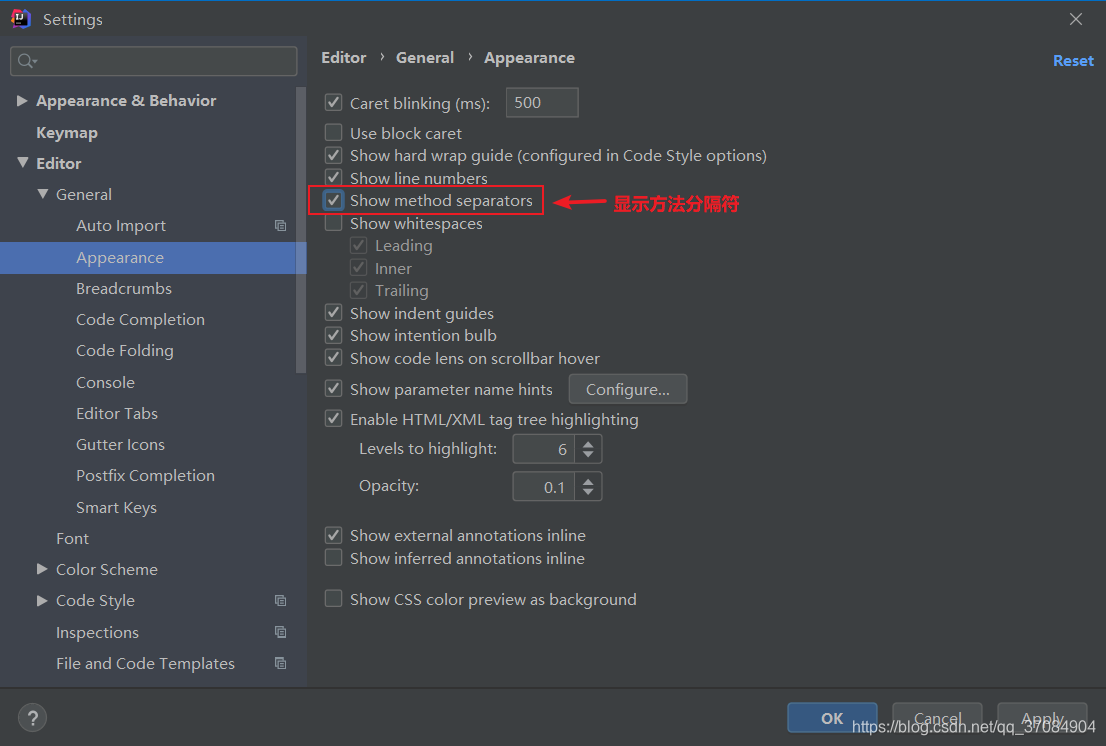This screenshot has height=746, width=1106.
Task: Toggle Show code lens on scrollbar hover
Action: (x=334, y=357)
